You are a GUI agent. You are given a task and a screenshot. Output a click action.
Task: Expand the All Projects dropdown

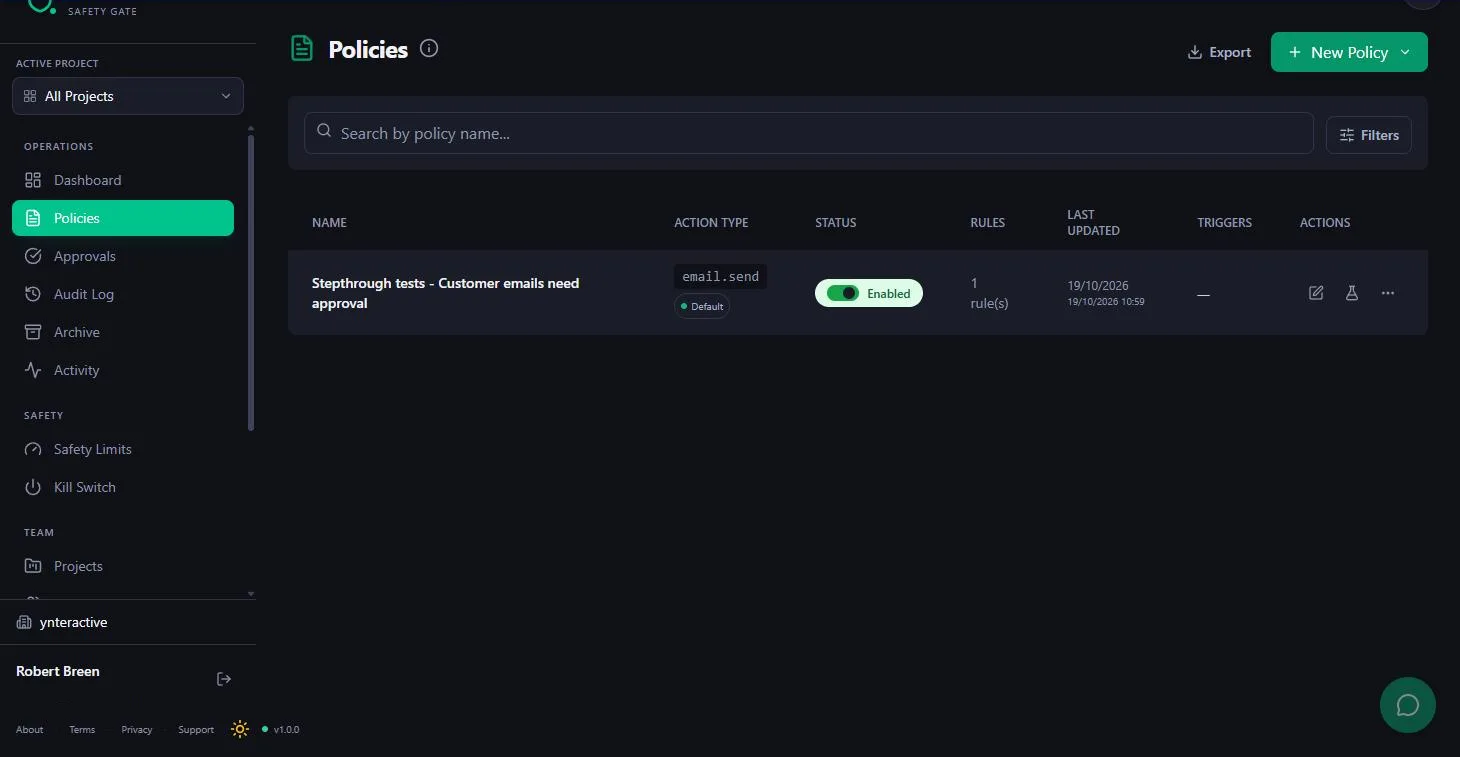[x=128, y=96]
